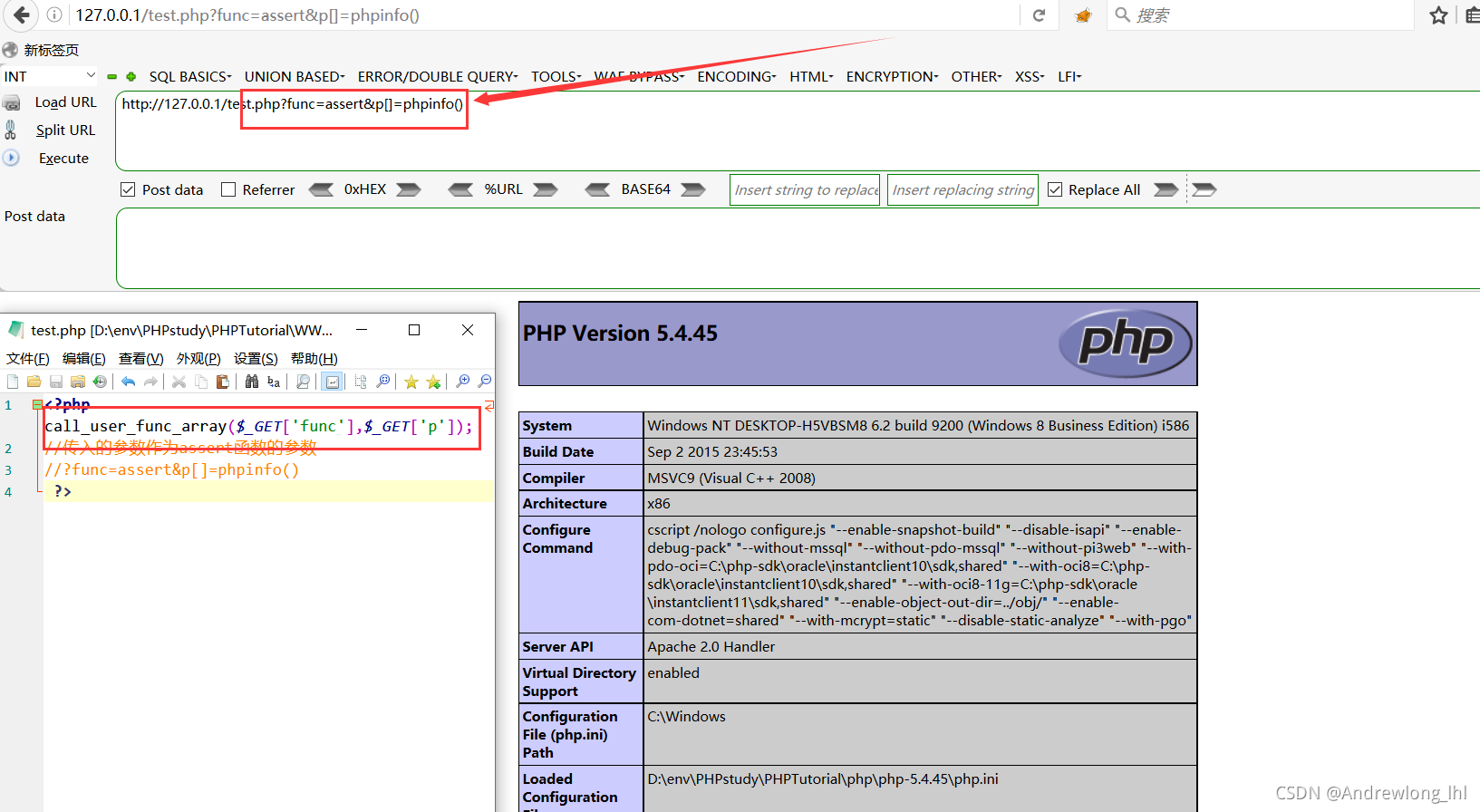
Task: Open the ENCODING dropdown menu
Action: point(737,77)
